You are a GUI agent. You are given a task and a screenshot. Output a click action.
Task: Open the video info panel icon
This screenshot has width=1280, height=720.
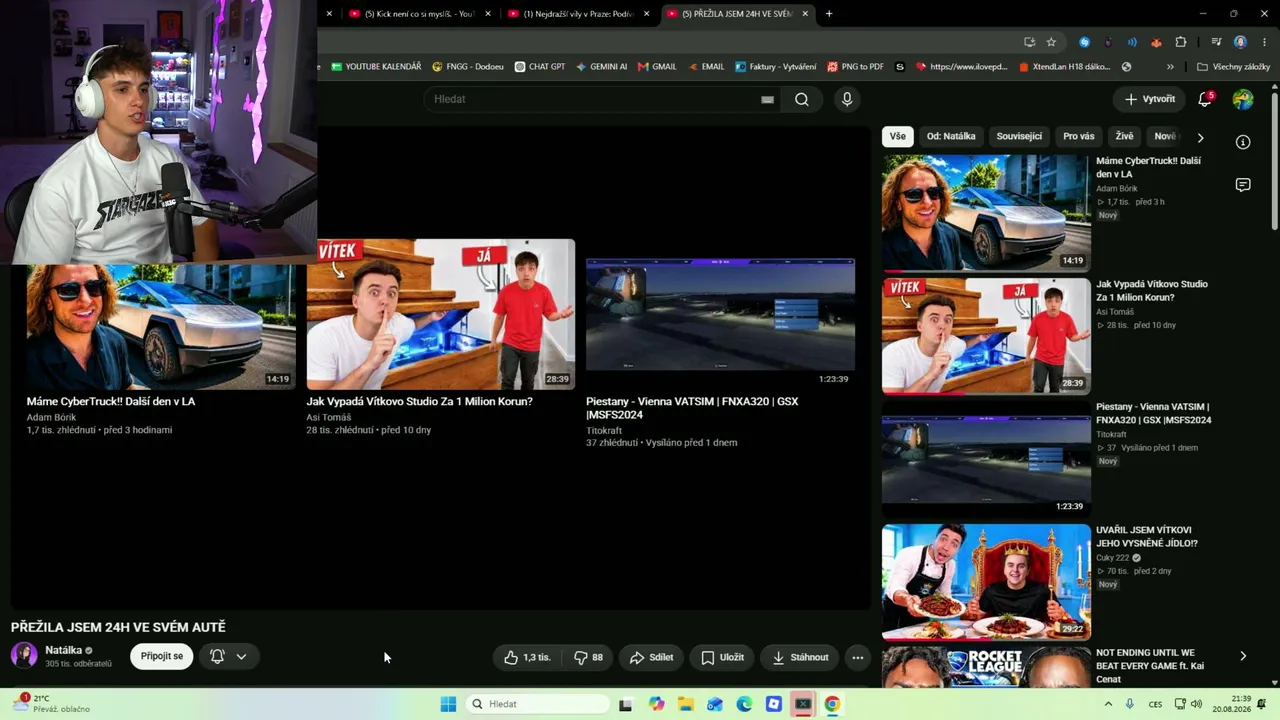[x=1243, y=142]
